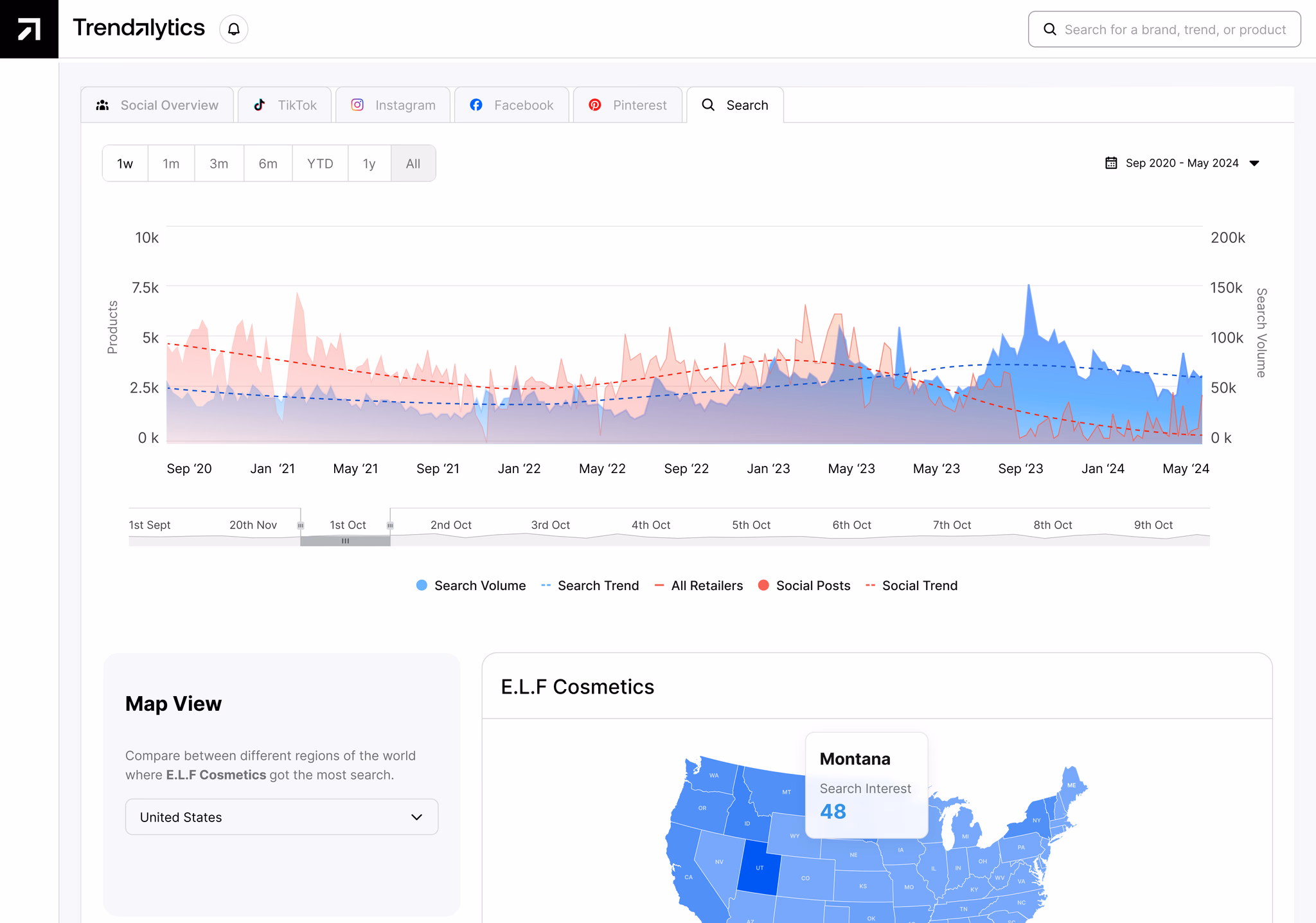Image resolution: width=1316 pixels, height=923 pixels.
Task: Click the magnifier icon in search box
Action: pos(1050,30)
